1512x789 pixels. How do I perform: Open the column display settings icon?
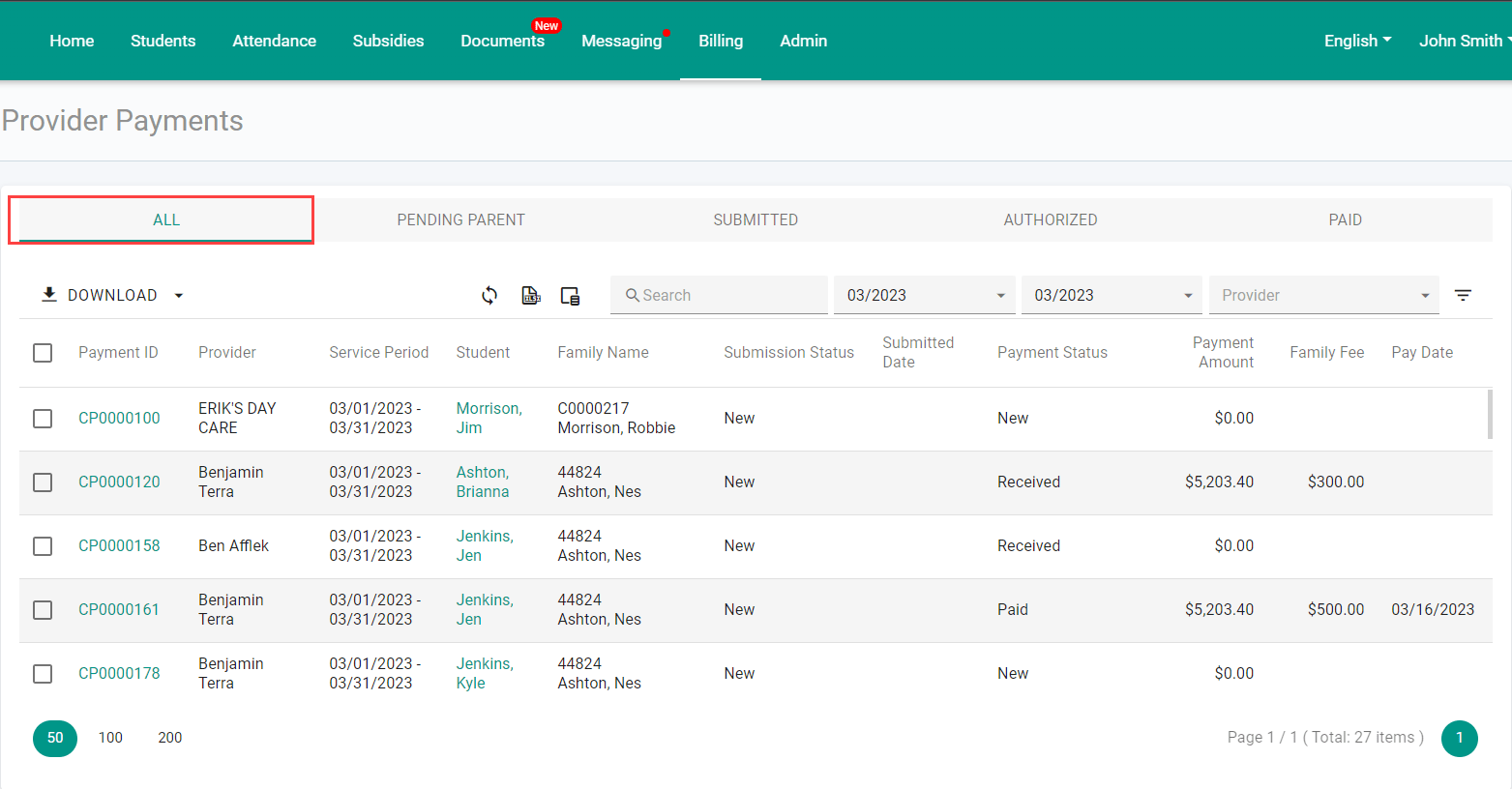[571, 296]
